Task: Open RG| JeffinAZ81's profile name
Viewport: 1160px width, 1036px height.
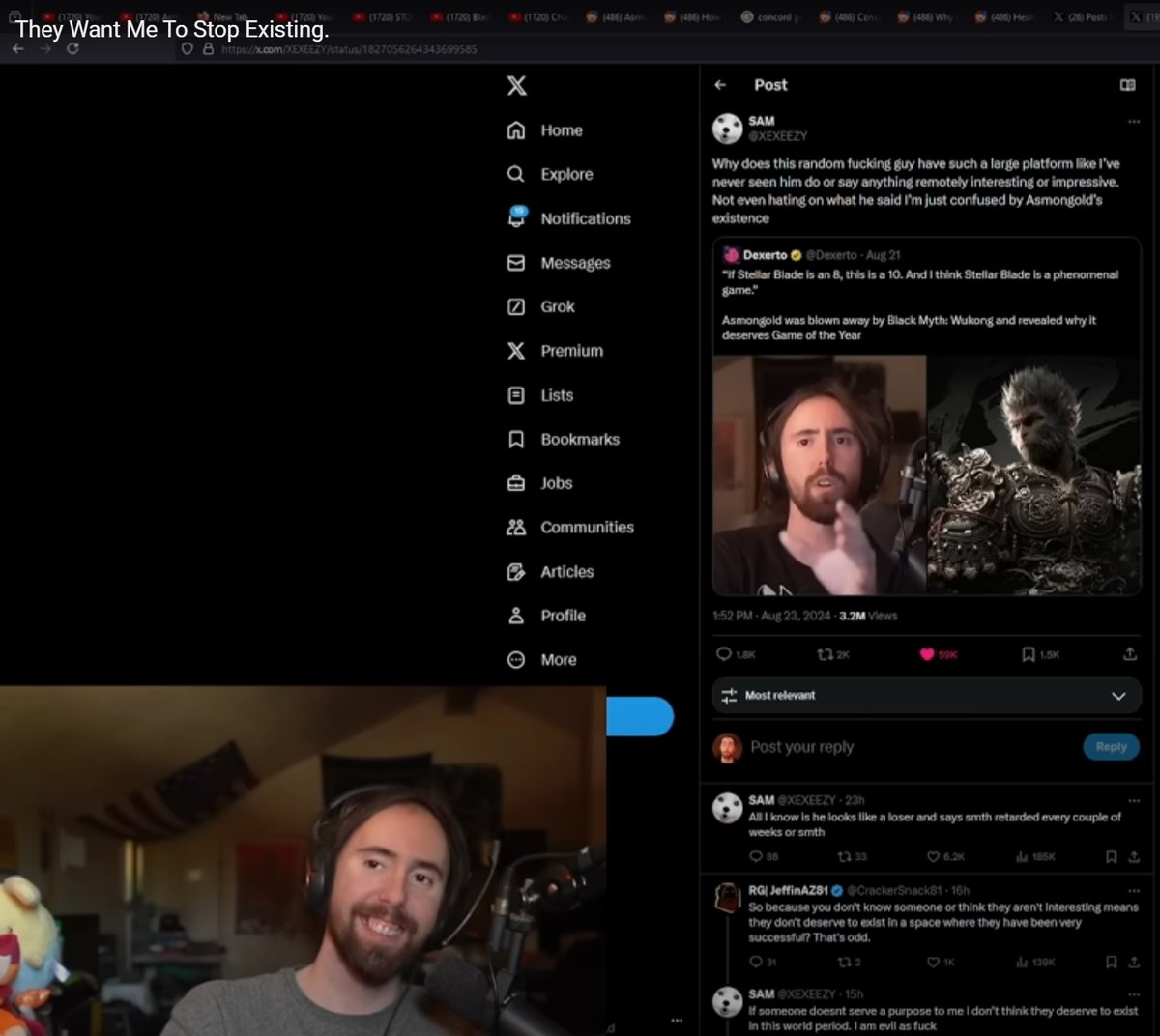Action: 788,890
